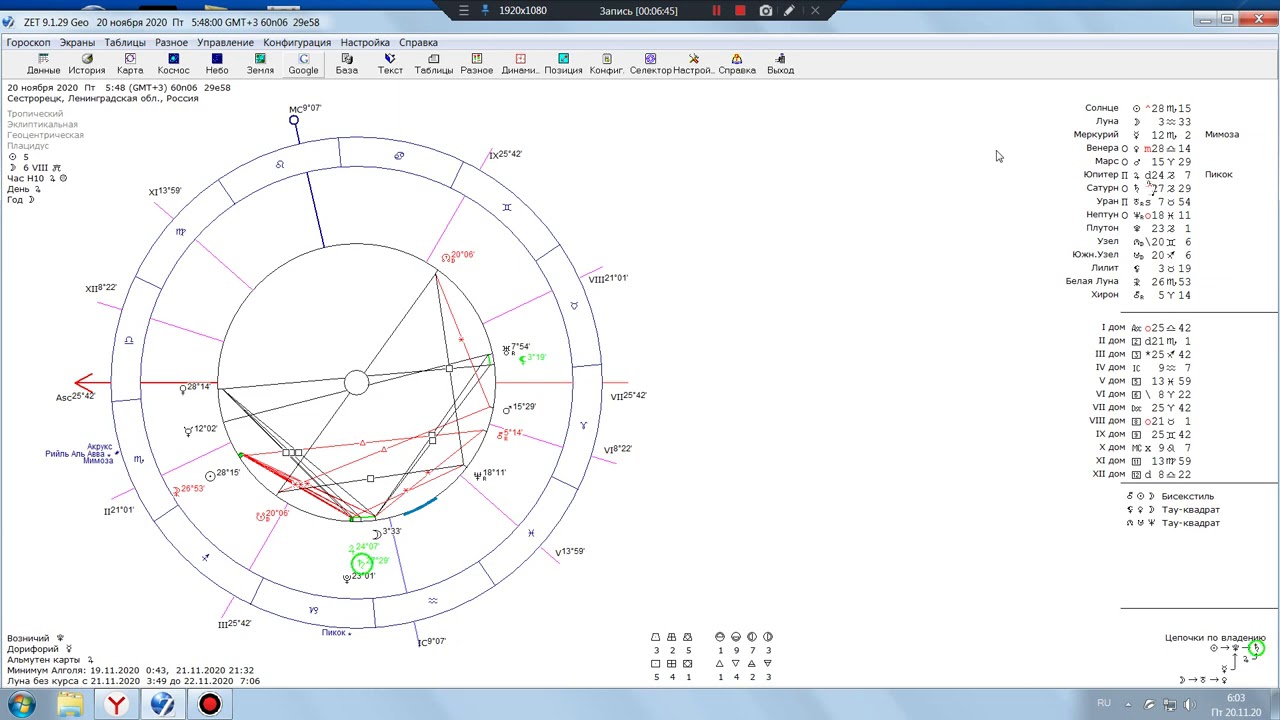The height and width of the screenshot is (720, 1280).
Task: Open the Небо sky view icon
Action: (217, 64)
